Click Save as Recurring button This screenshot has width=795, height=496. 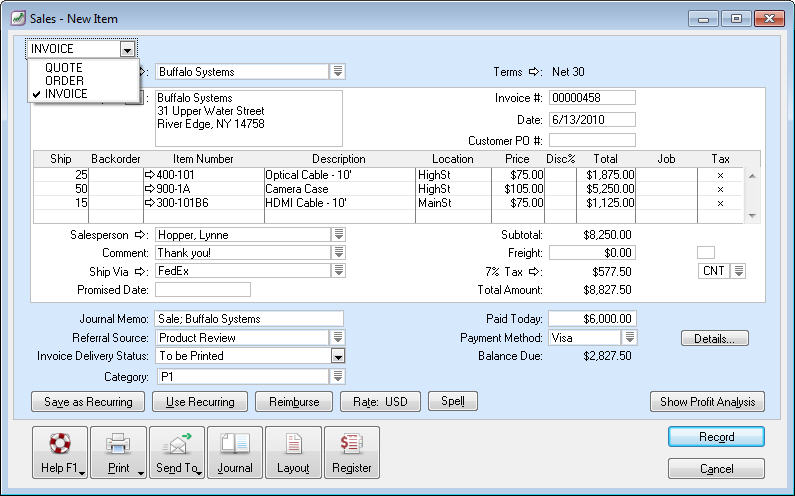pyautogui.click(x=88, y=402)
